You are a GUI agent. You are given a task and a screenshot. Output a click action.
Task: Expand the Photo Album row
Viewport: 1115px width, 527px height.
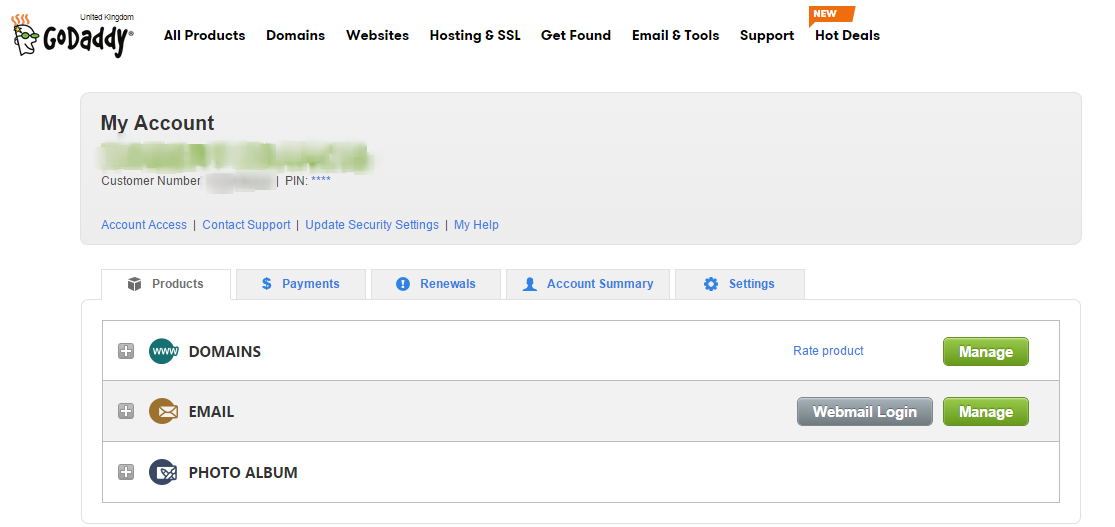point(126,472)
